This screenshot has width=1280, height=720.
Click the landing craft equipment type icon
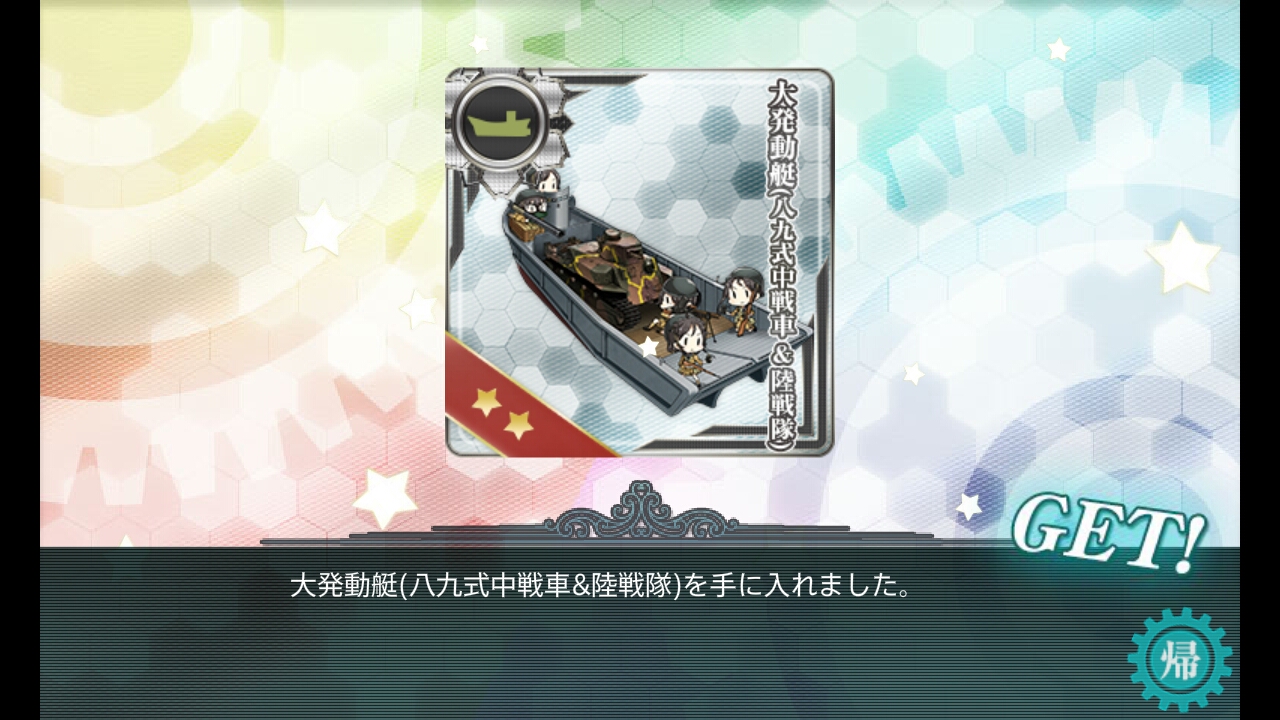(x=499, y=124)
